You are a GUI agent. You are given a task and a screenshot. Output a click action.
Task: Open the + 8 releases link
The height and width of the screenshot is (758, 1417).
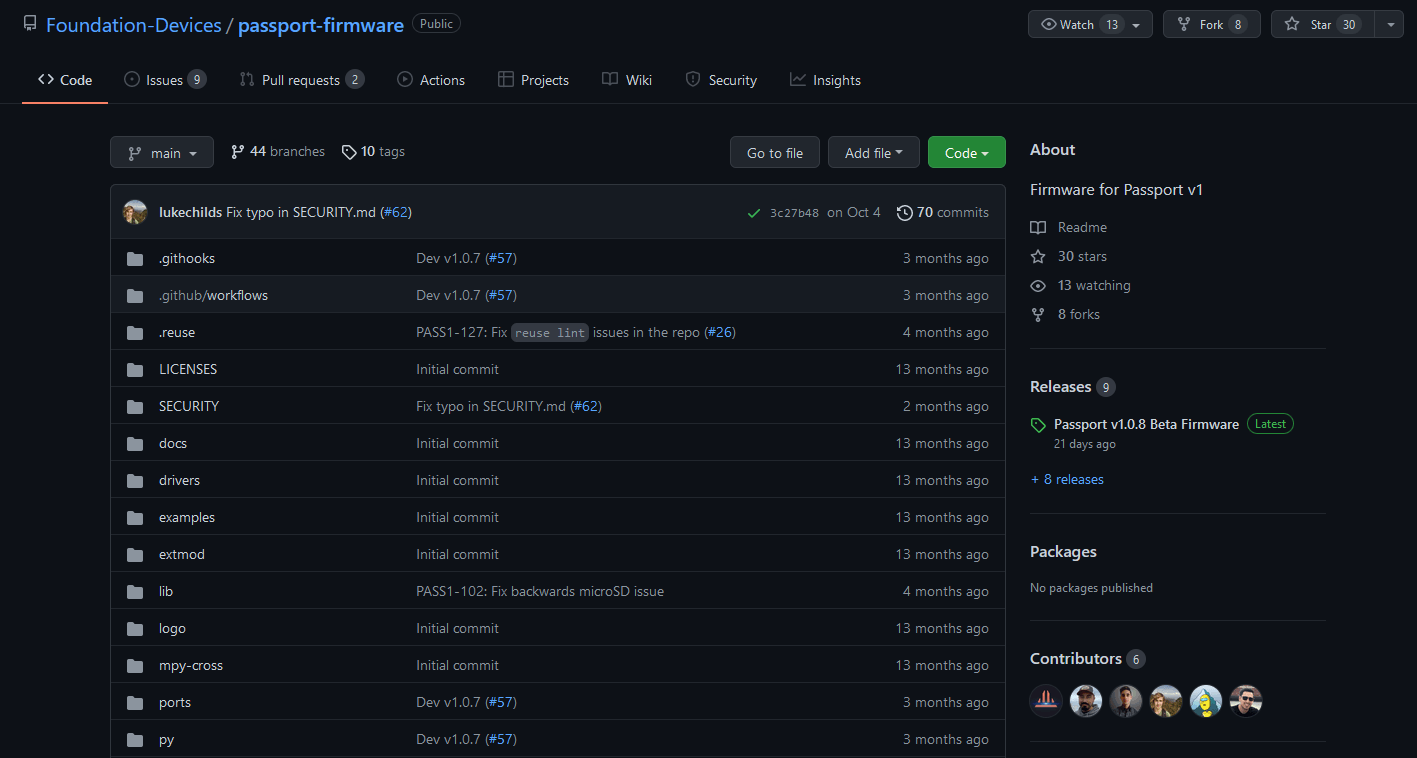(x=1067, y=480)
